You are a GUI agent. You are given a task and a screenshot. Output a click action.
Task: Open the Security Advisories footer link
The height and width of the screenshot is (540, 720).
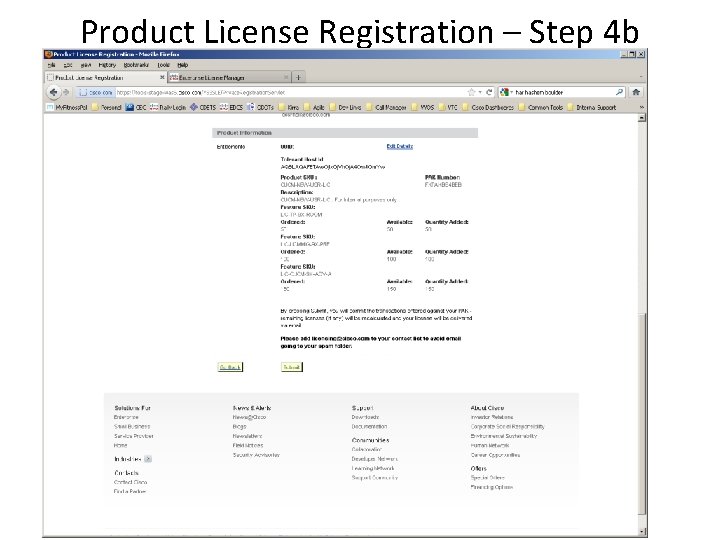click(x=256, y=455)
